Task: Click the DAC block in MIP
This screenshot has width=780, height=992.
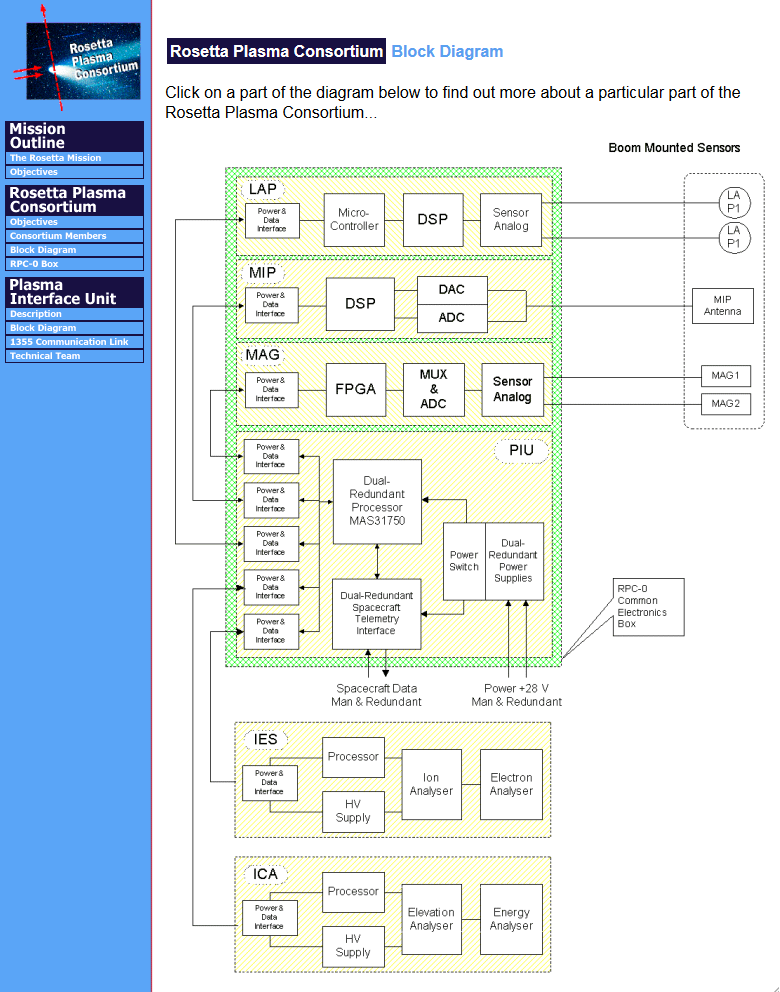Action: (452, 290)
